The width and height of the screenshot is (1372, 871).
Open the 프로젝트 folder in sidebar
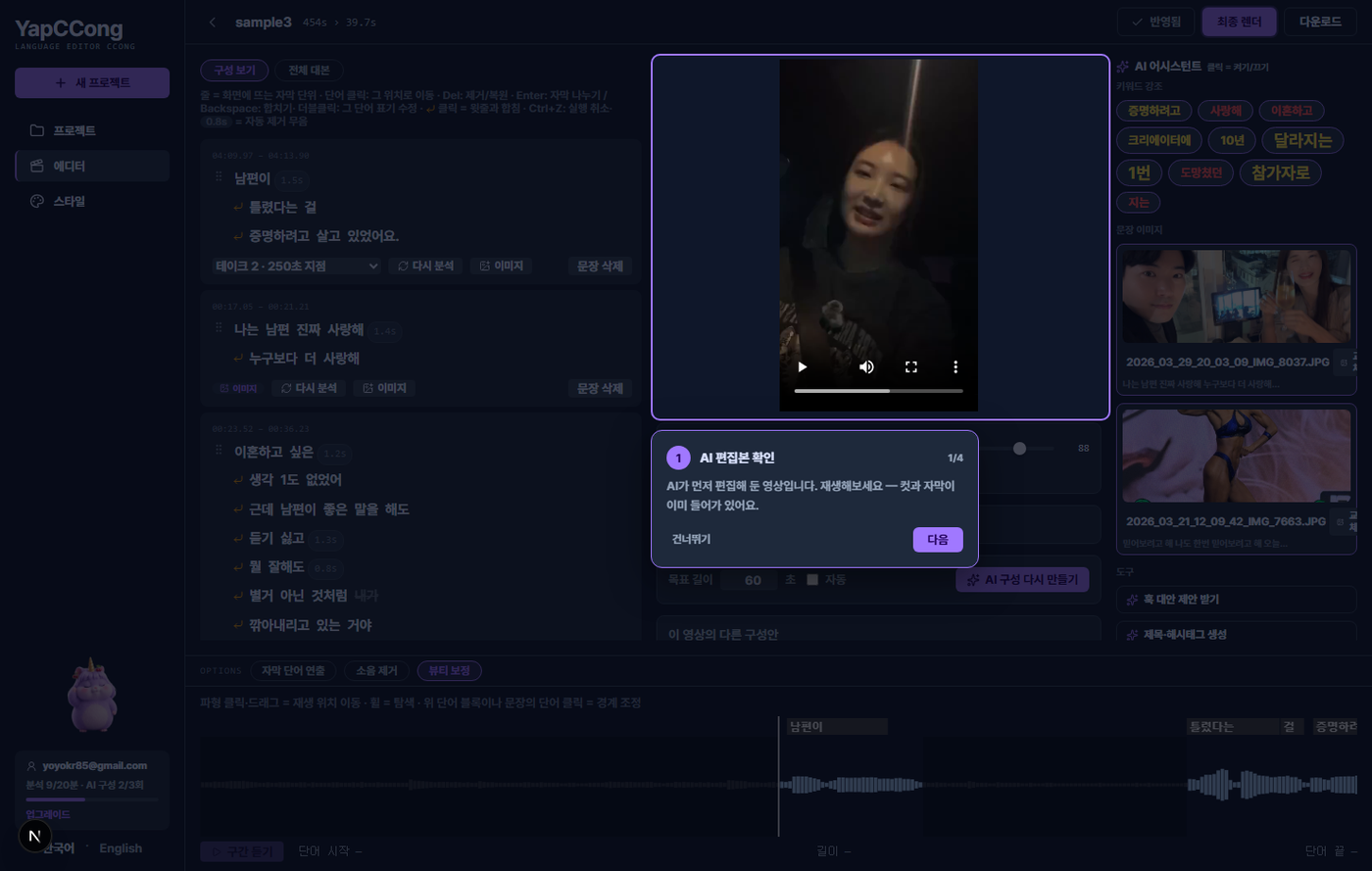(x=92, y=130)
